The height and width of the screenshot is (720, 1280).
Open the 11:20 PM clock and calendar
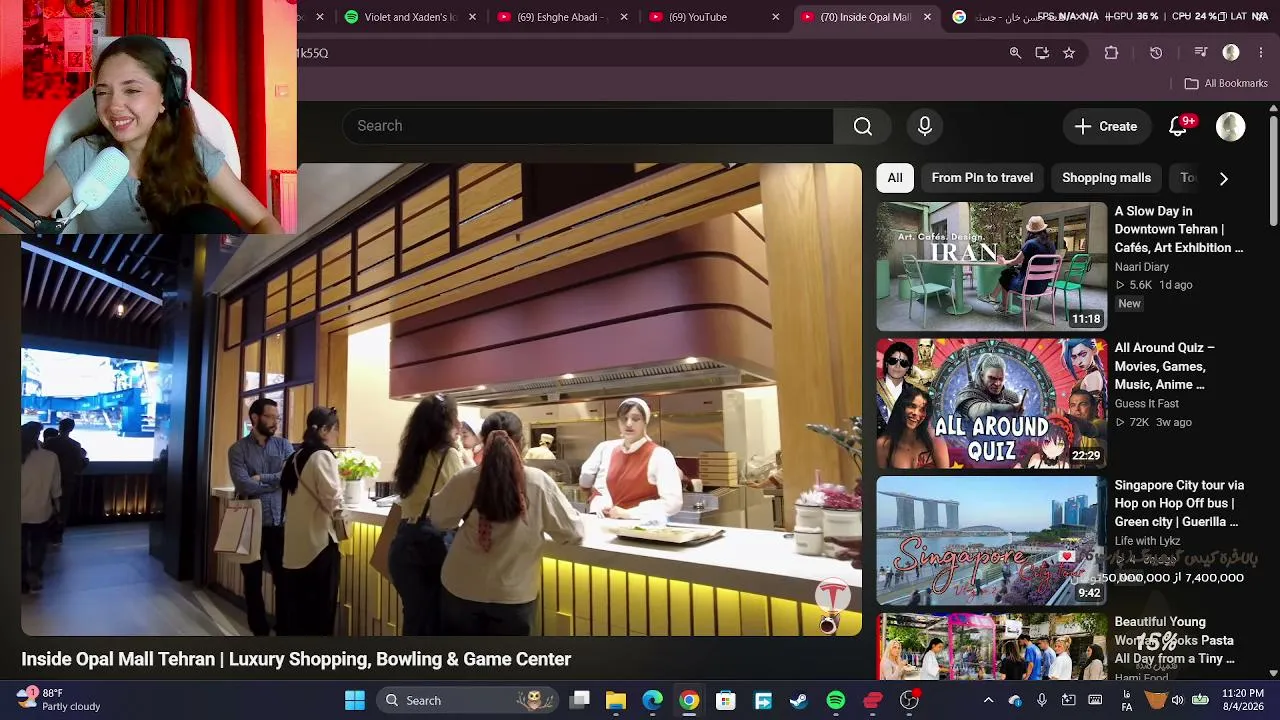point(1243,700)
